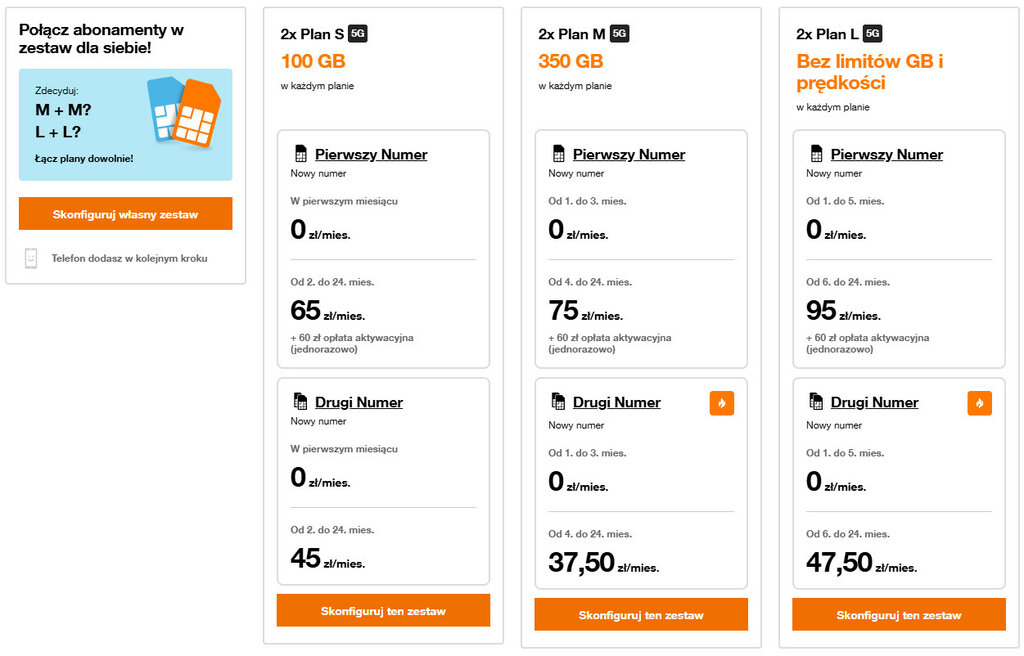
Task: Open Pierwszy Numer link in Plan S
Action: 371,155
